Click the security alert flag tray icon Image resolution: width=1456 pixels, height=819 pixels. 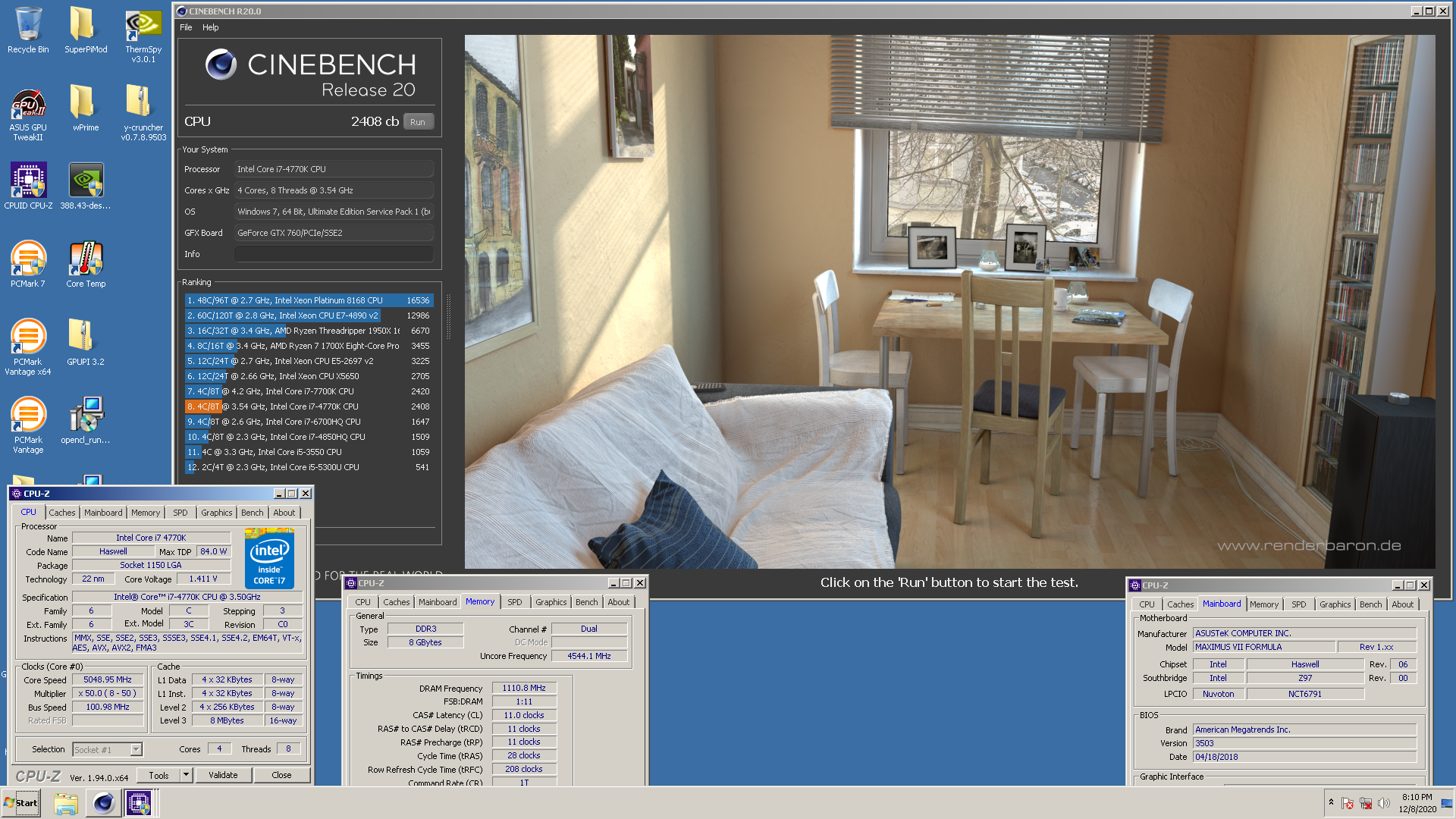[1348, 803]
